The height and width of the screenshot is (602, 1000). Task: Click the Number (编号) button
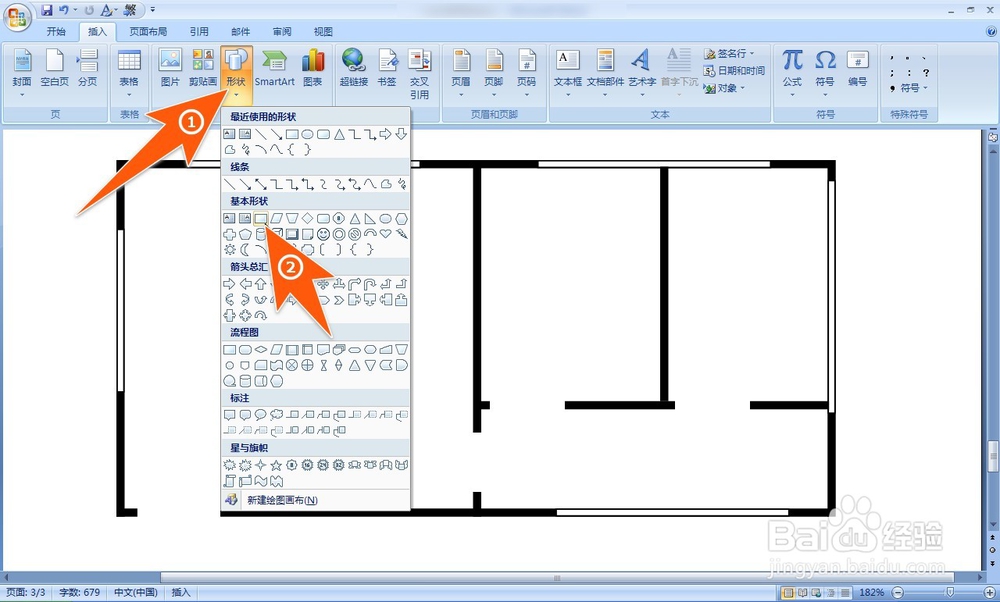point(858,69)
